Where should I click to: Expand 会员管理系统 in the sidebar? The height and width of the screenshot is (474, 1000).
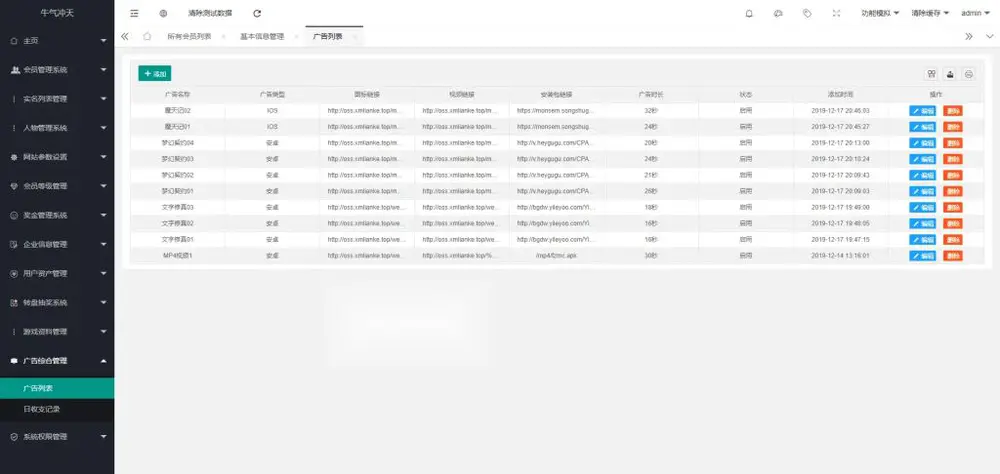click(x=57, y=70)
